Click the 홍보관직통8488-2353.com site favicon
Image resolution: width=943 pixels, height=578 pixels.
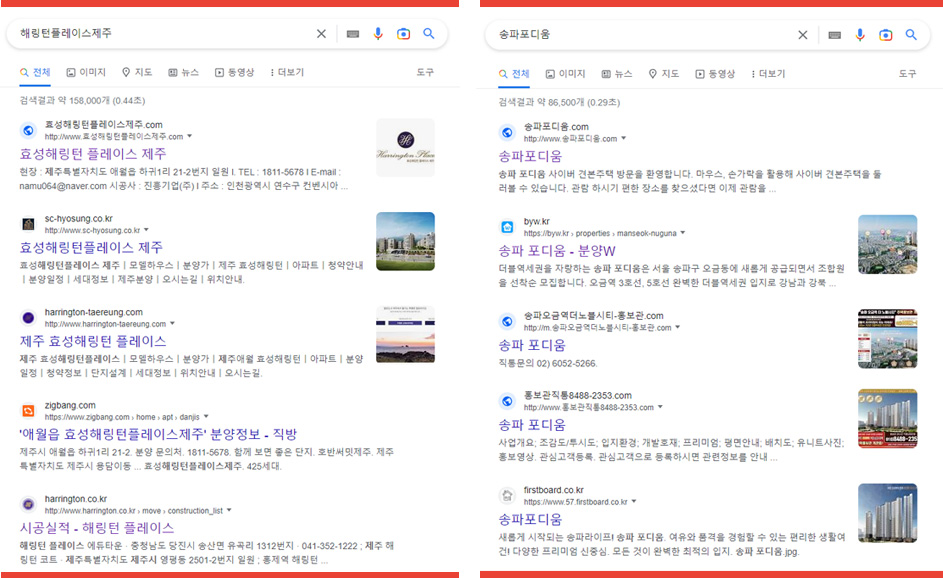coord(507,401)
